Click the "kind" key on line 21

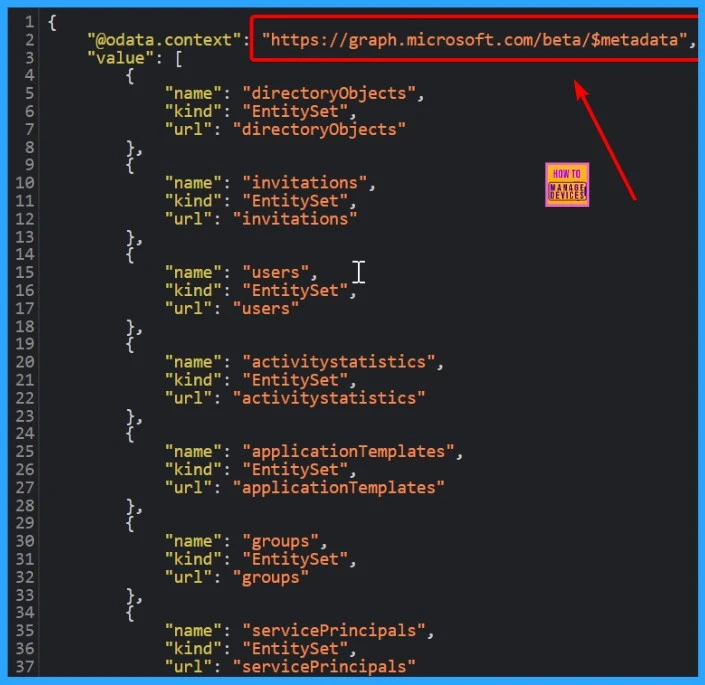click(193, 380)
